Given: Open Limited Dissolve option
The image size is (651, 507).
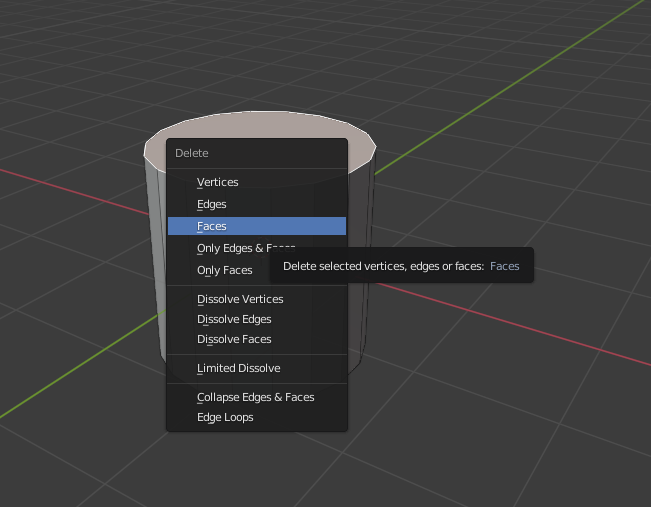Looking at the screenshot, I should [257, 368].
